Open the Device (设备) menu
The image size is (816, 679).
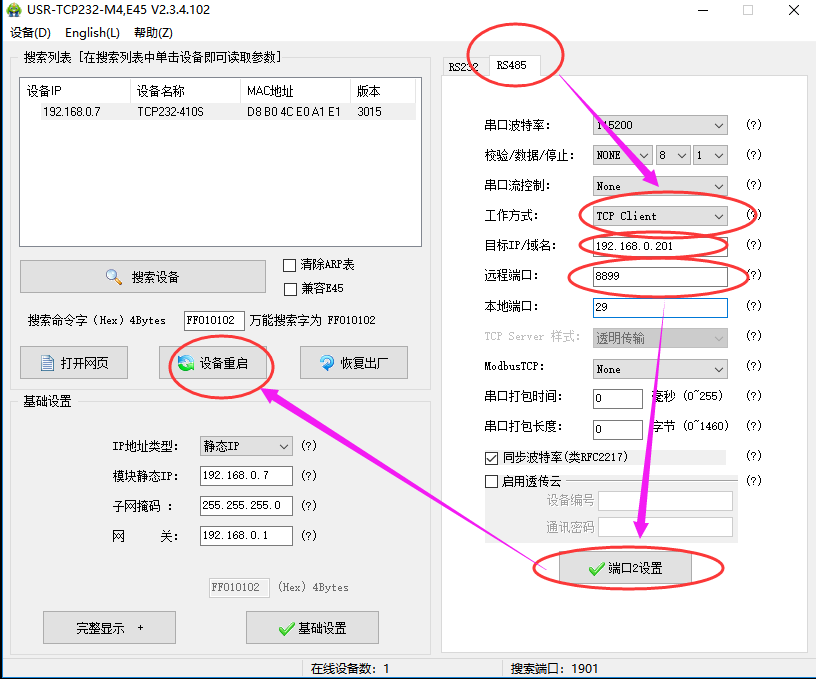click(x=30, y=33)
